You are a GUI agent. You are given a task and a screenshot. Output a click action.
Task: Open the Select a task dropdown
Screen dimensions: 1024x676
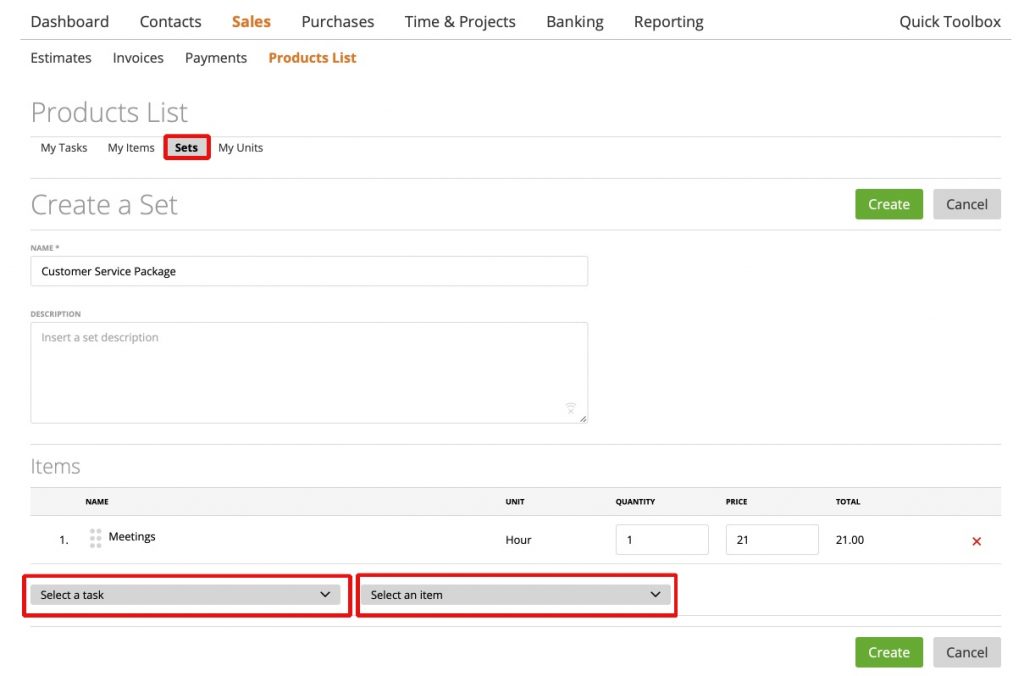[185, 594]
